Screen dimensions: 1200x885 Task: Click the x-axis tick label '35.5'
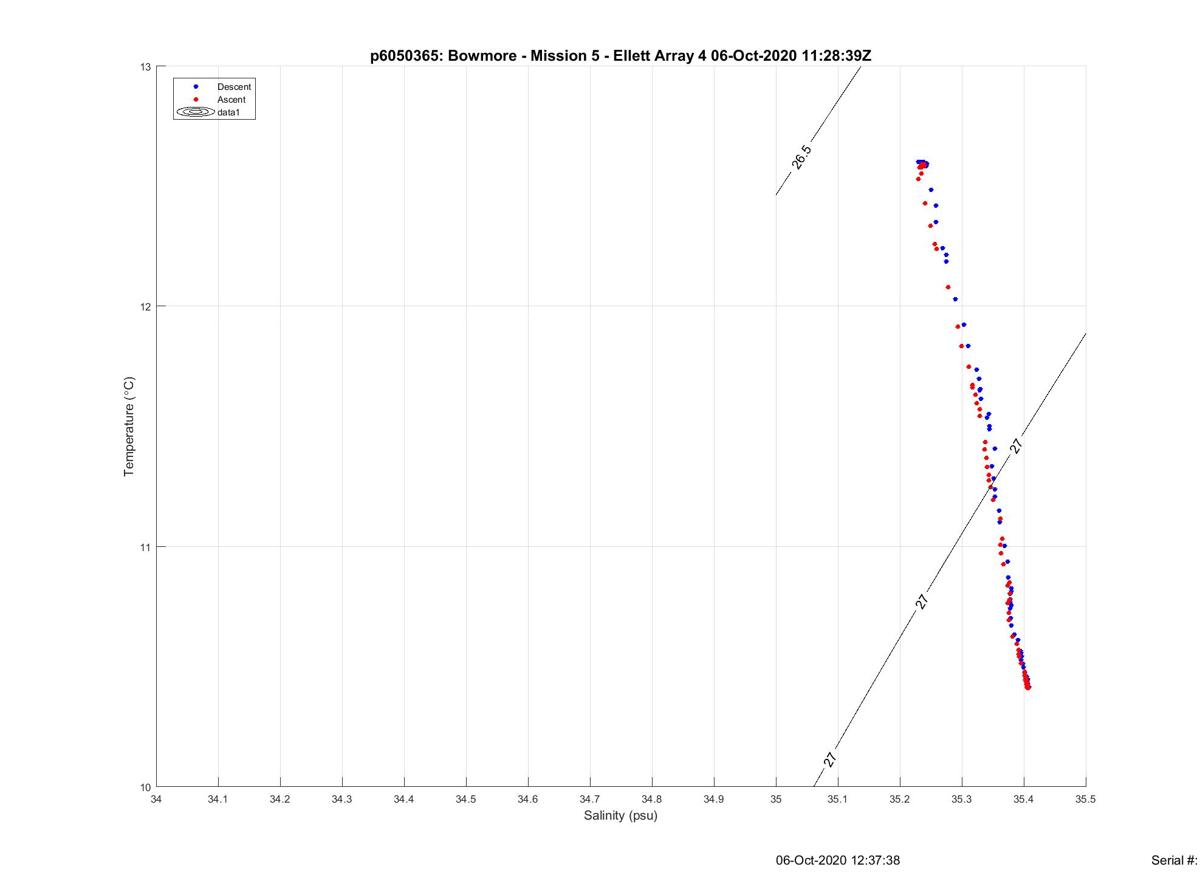(1086, 800)
